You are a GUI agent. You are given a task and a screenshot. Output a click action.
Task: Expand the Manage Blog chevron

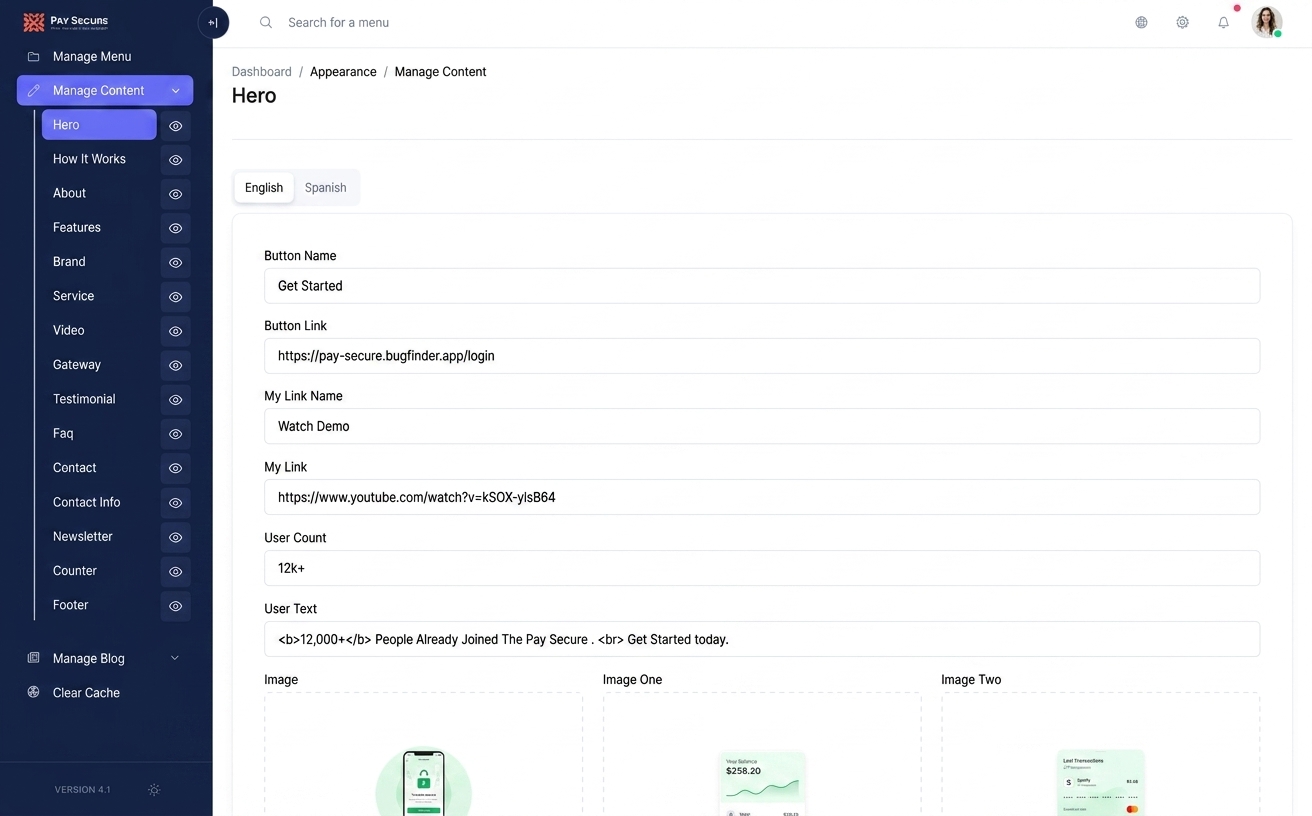click(175, 658)
